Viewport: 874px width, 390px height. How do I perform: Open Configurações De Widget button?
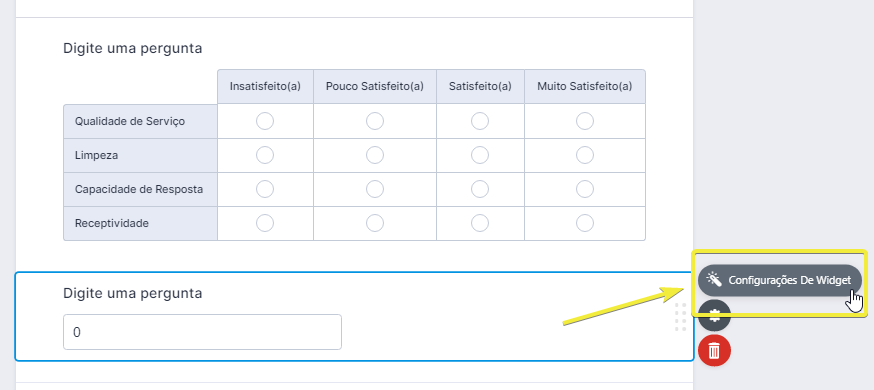point(780,280)
